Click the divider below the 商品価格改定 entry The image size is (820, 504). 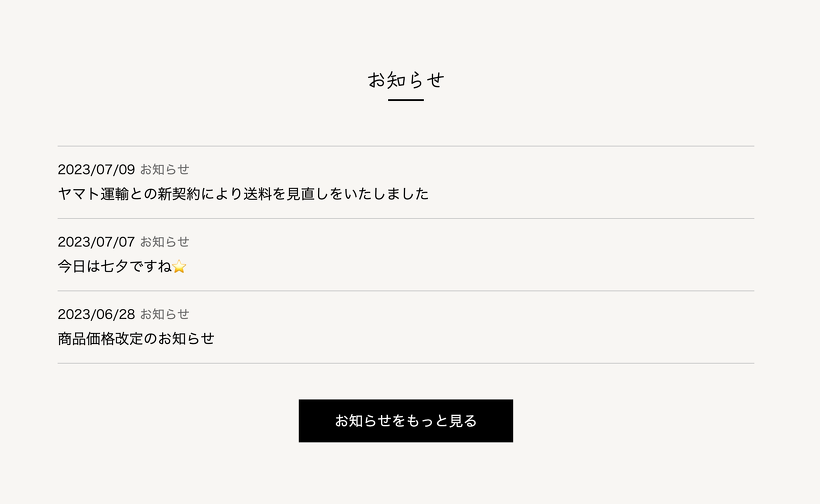[405, 363]
